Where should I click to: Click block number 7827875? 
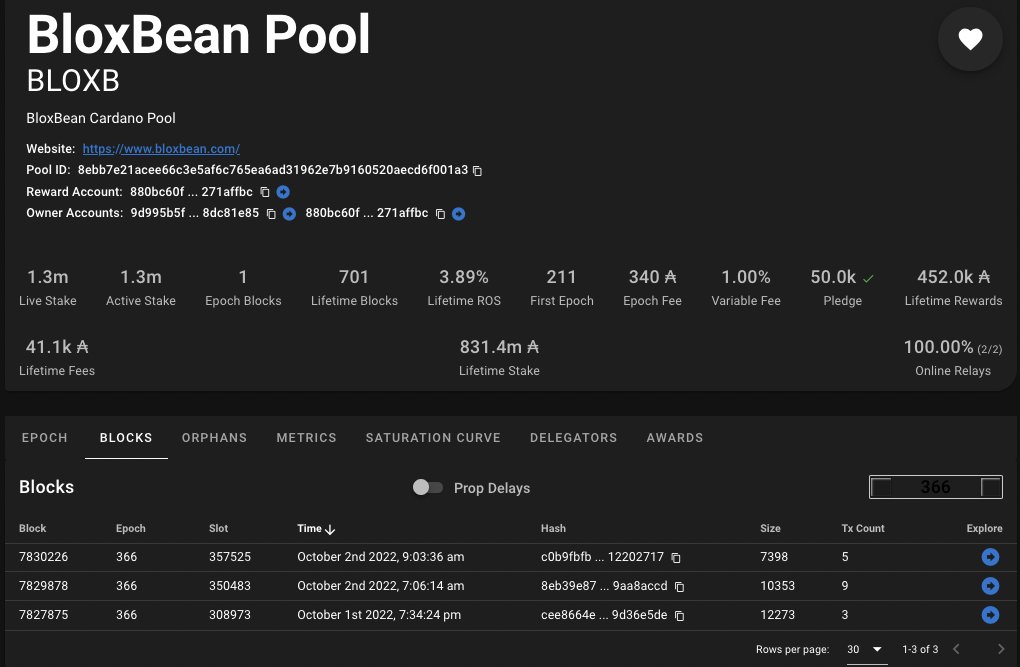point(44,614)
